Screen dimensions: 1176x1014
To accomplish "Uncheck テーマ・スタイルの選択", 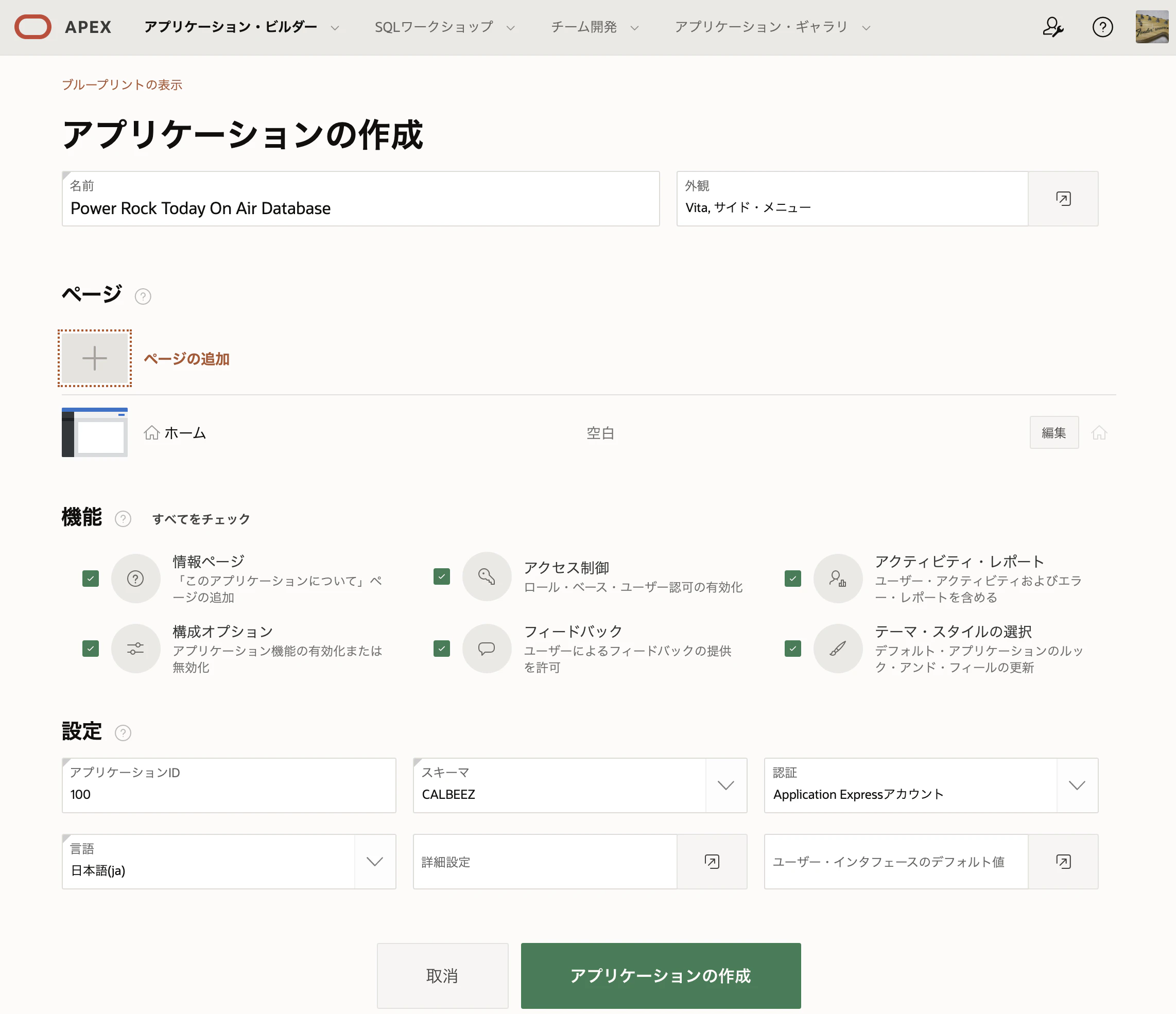I will tap(792, 649).
